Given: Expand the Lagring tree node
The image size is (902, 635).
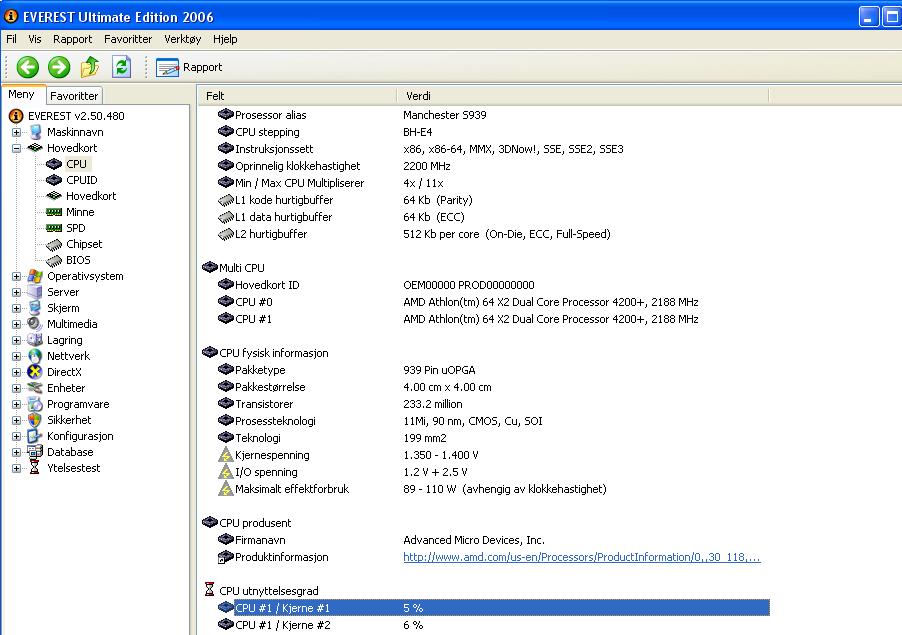Looking at the screenshot, I should click(16, 341).
